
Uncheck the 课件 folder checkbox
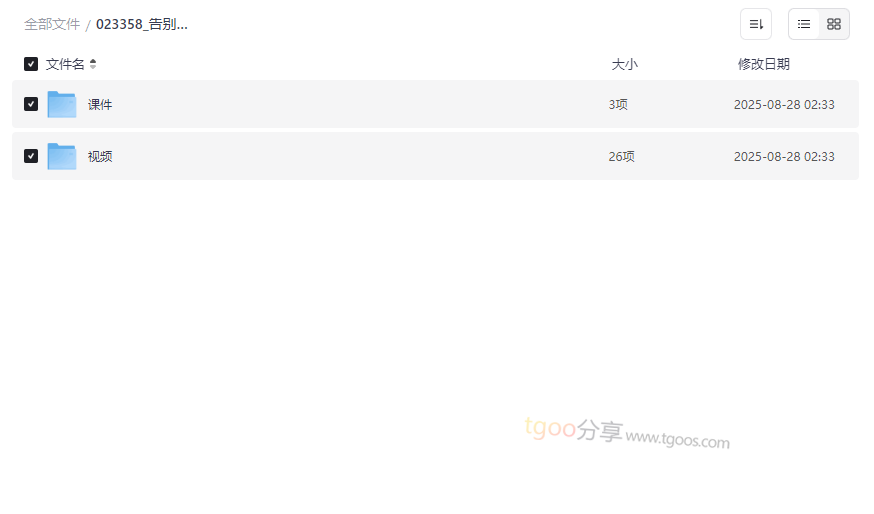31,104
